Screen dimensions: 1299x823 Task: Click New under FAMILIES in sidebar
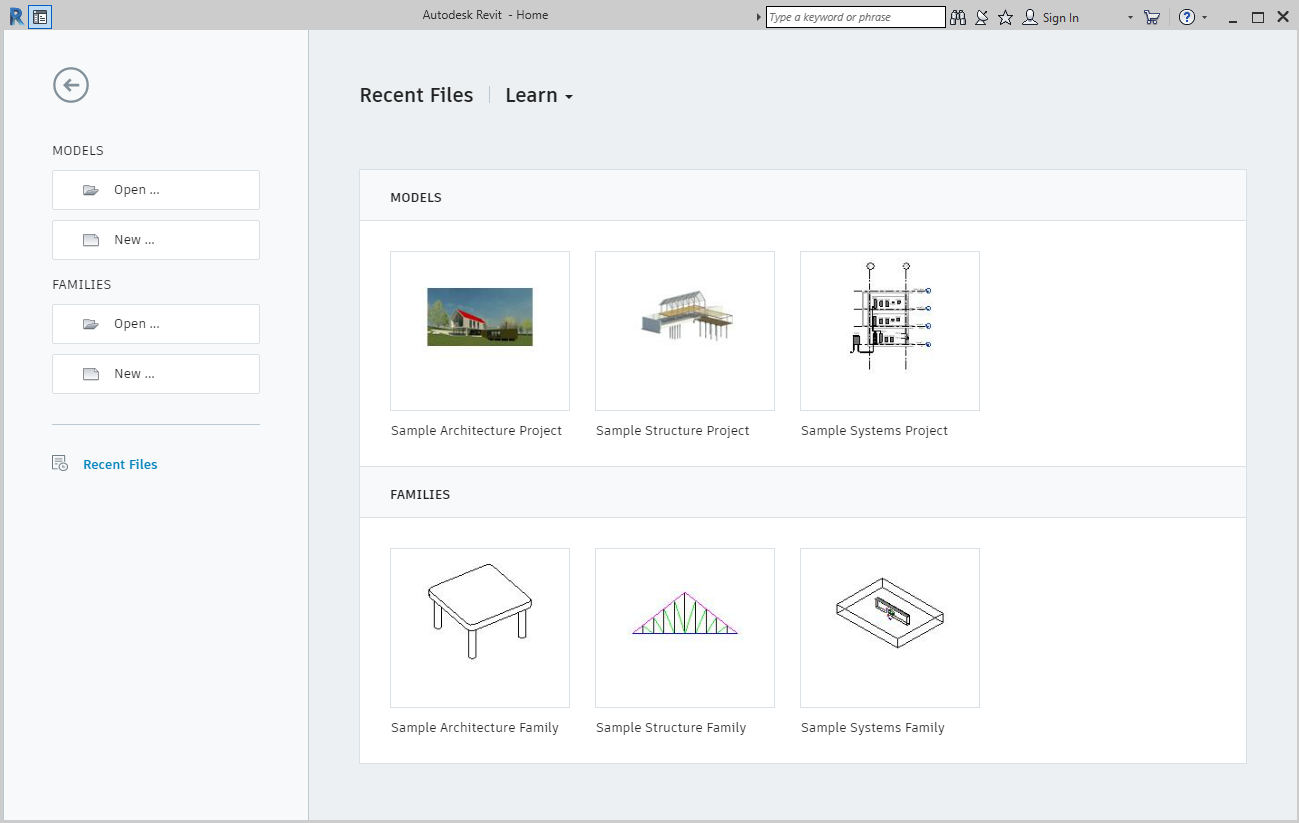tap(156, 374)
